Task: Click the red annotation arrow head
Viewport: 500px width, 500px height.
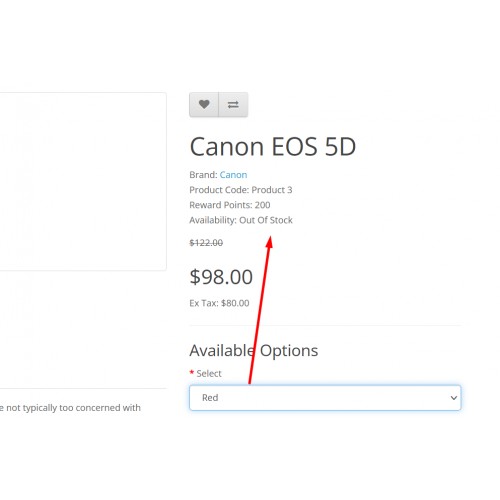Action: click(269, 242)
